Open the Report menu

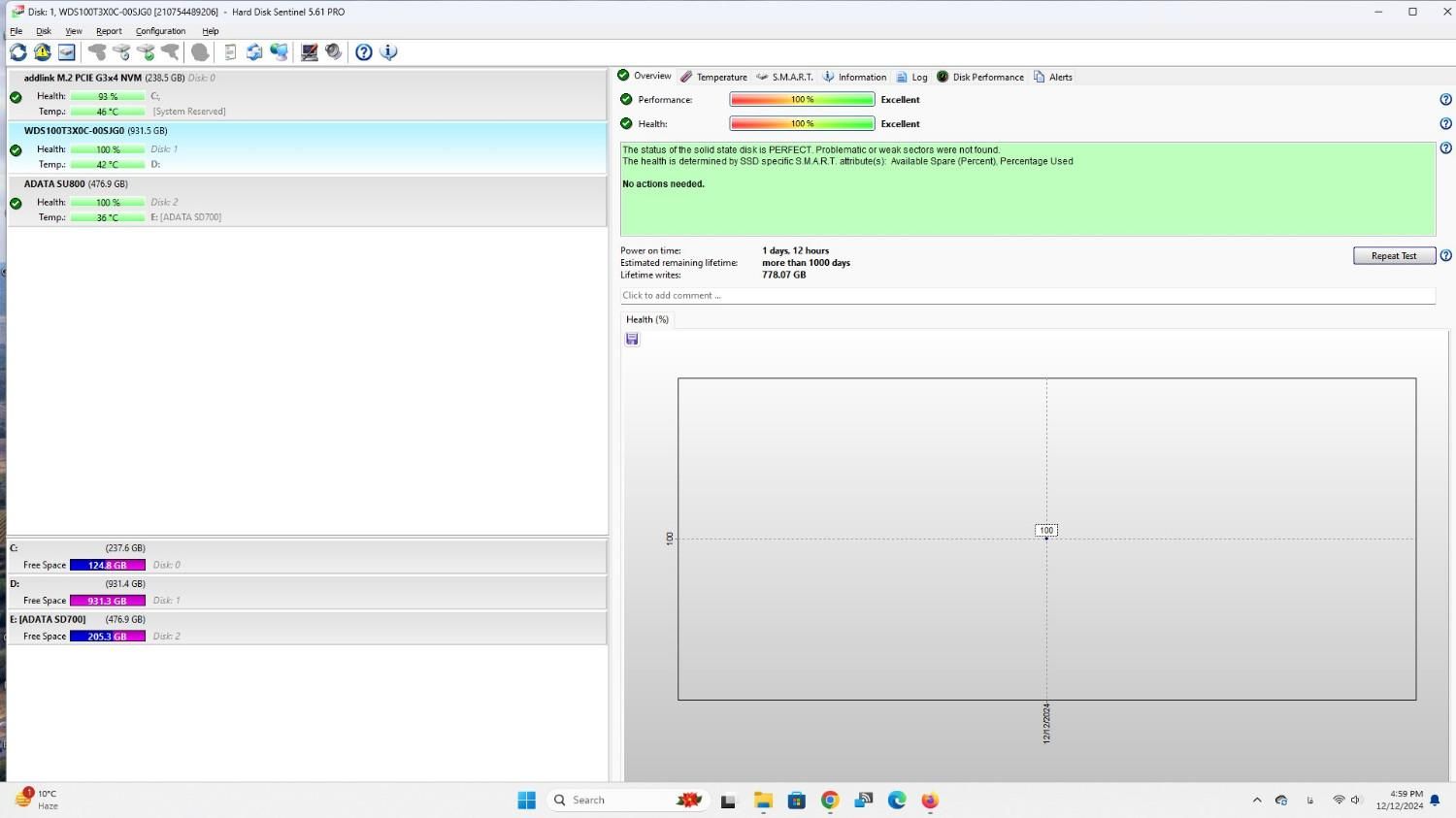(x=109, y=31)
